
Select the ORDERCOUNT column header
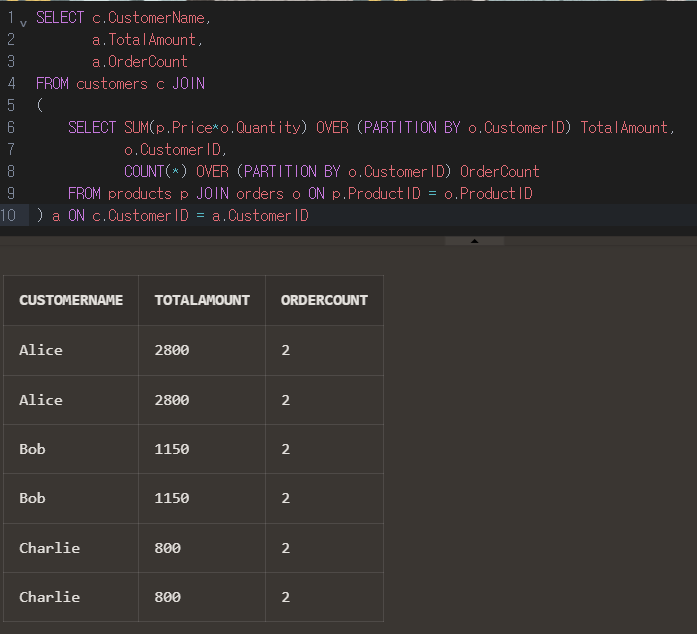(x=324, y=300)
